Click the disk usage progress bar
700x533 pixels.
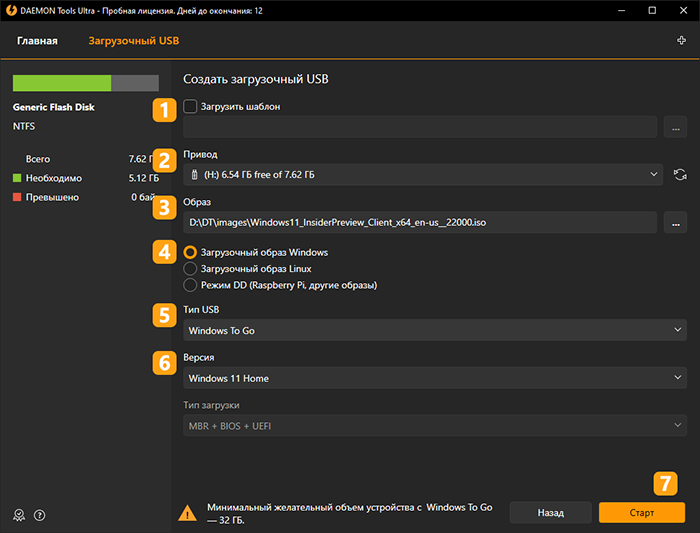(86, 83)
